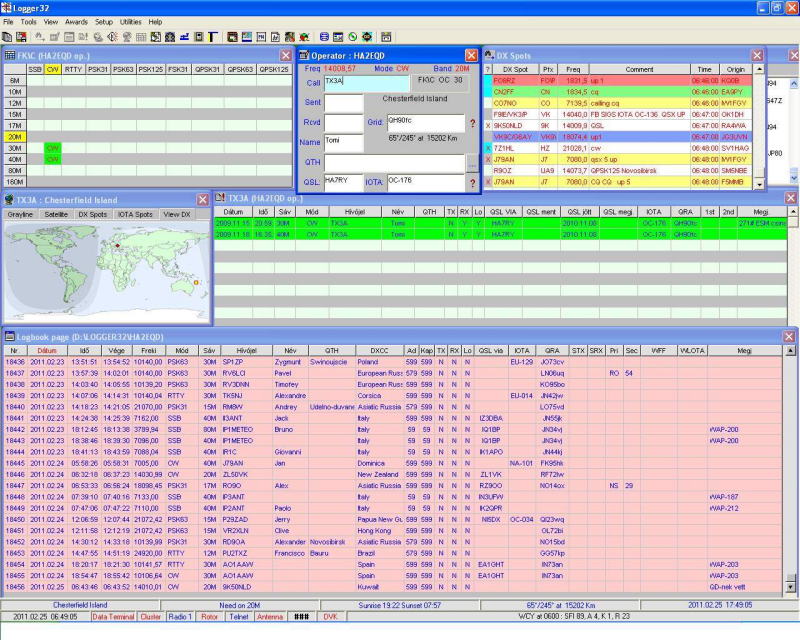Switch to the IOTA Spots map tab
This screenshot has height=640, width=800.
[135, 214]
